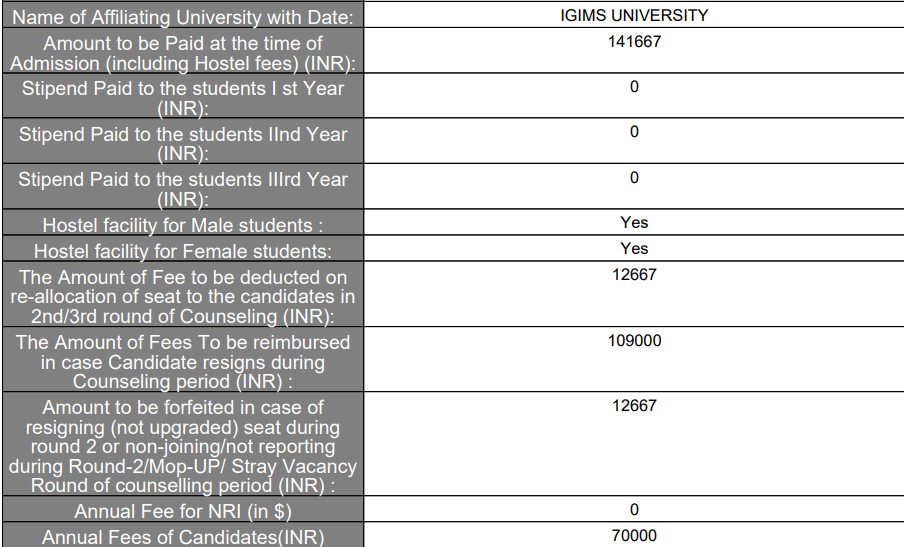Select the 0 value for IInd Year stipend

click(x=634, y=132)
